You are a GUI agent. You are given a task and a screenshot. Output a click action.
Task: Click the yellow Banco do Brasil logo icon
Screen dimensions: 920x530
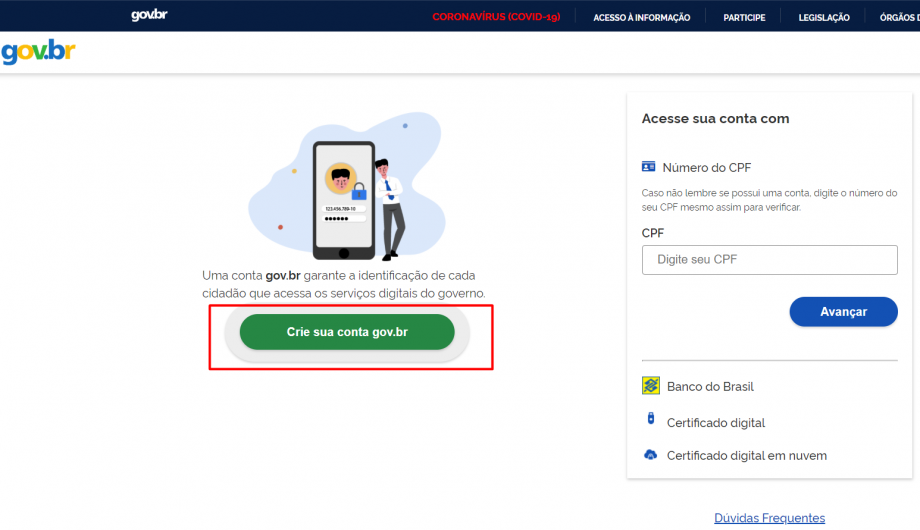coord(650,386)
